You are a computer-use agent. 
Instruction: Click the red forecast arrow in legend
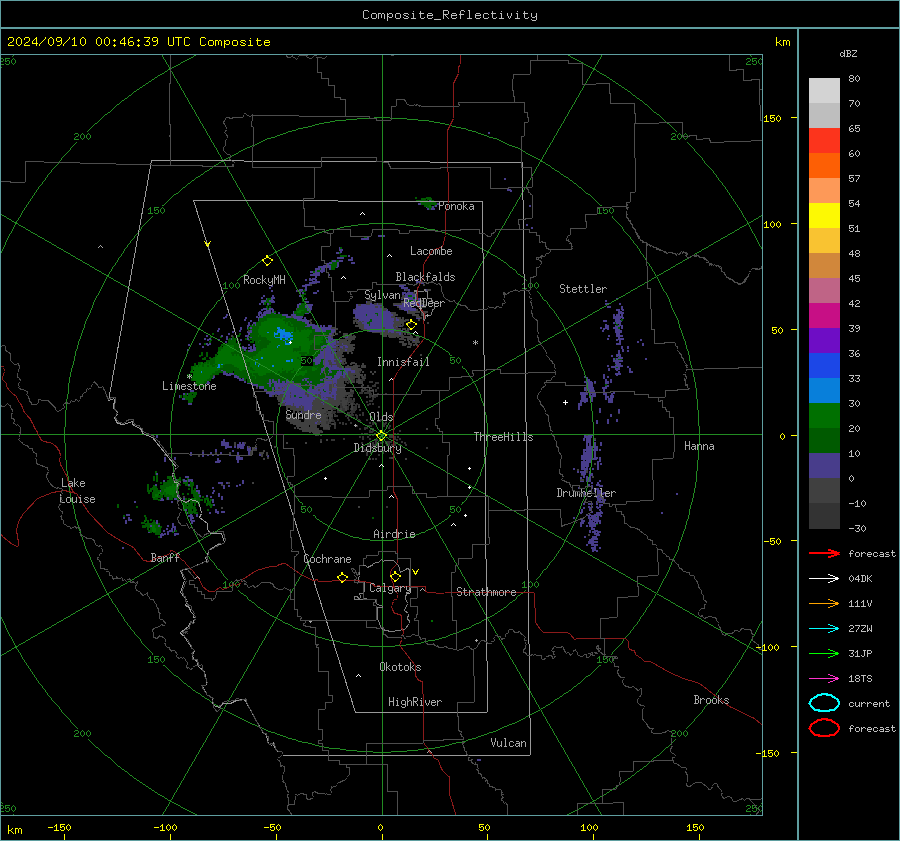point(824,553)
